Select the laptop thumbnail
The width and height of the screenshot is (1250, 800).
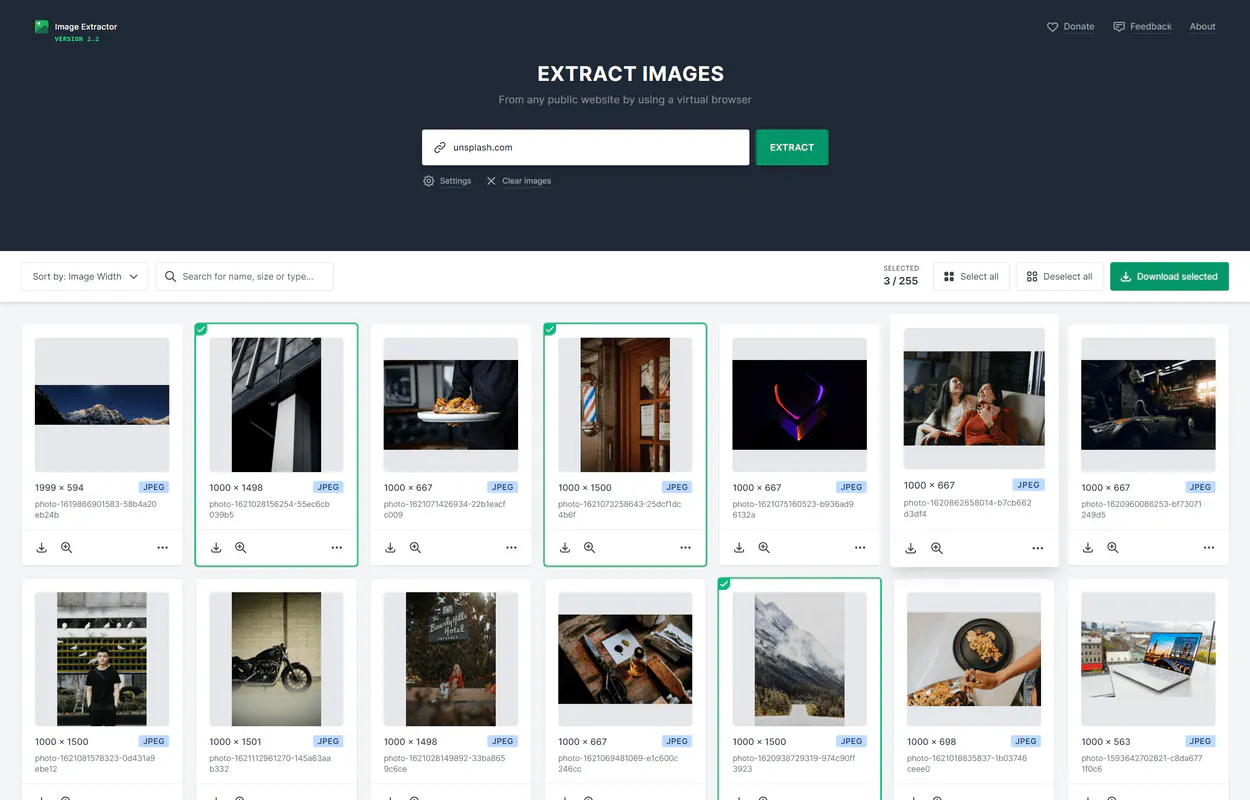[1148, 659]
